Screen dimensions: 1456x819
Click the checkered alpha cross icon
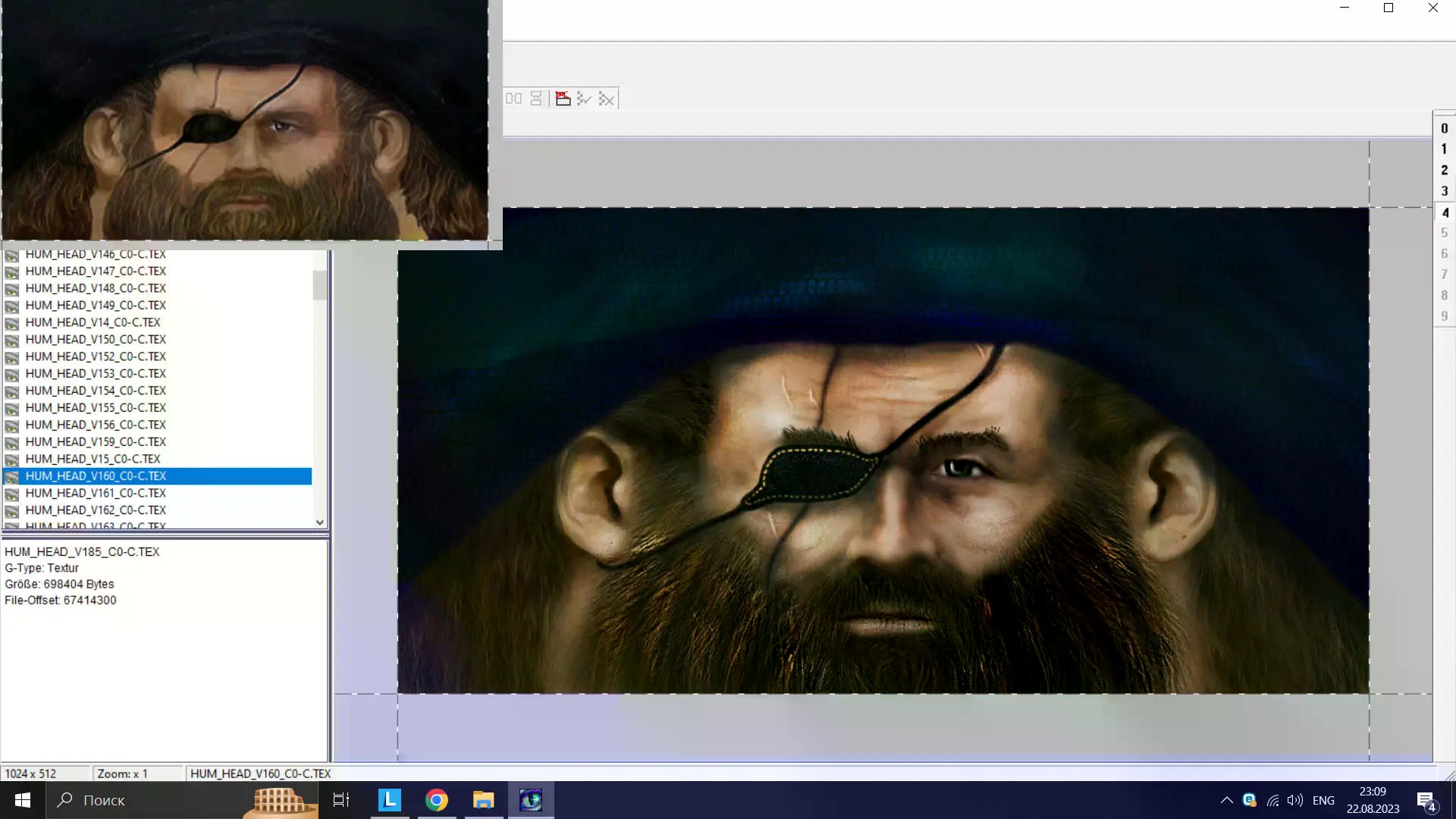pos(607,99)
